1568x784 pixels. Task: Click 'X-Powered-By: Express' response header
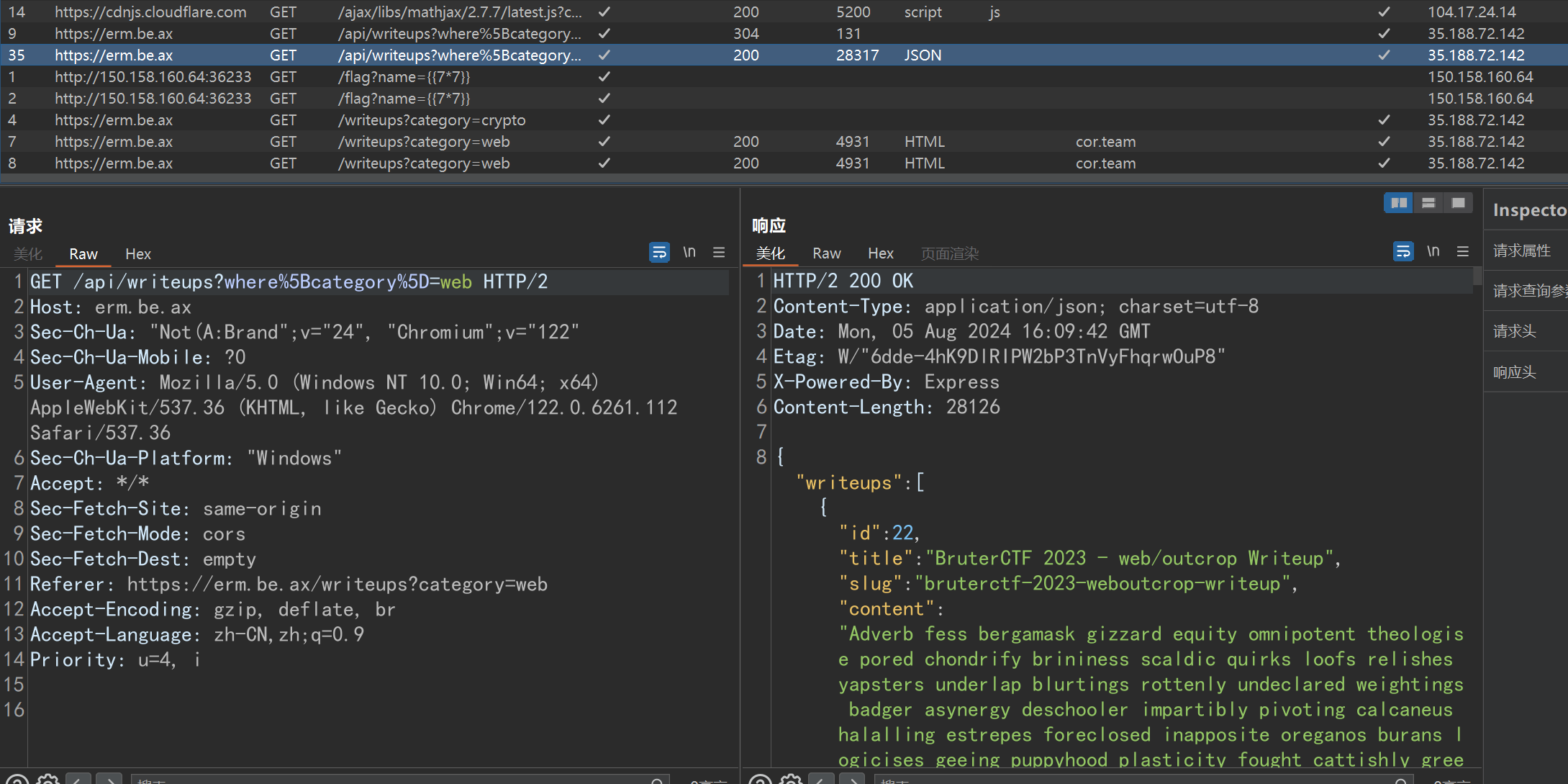(x=887, y=382)
